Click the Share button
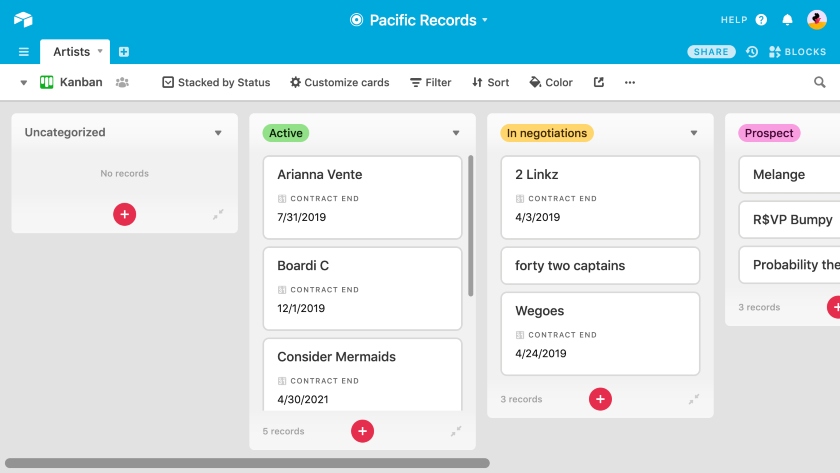 click(x=711, y=52)
